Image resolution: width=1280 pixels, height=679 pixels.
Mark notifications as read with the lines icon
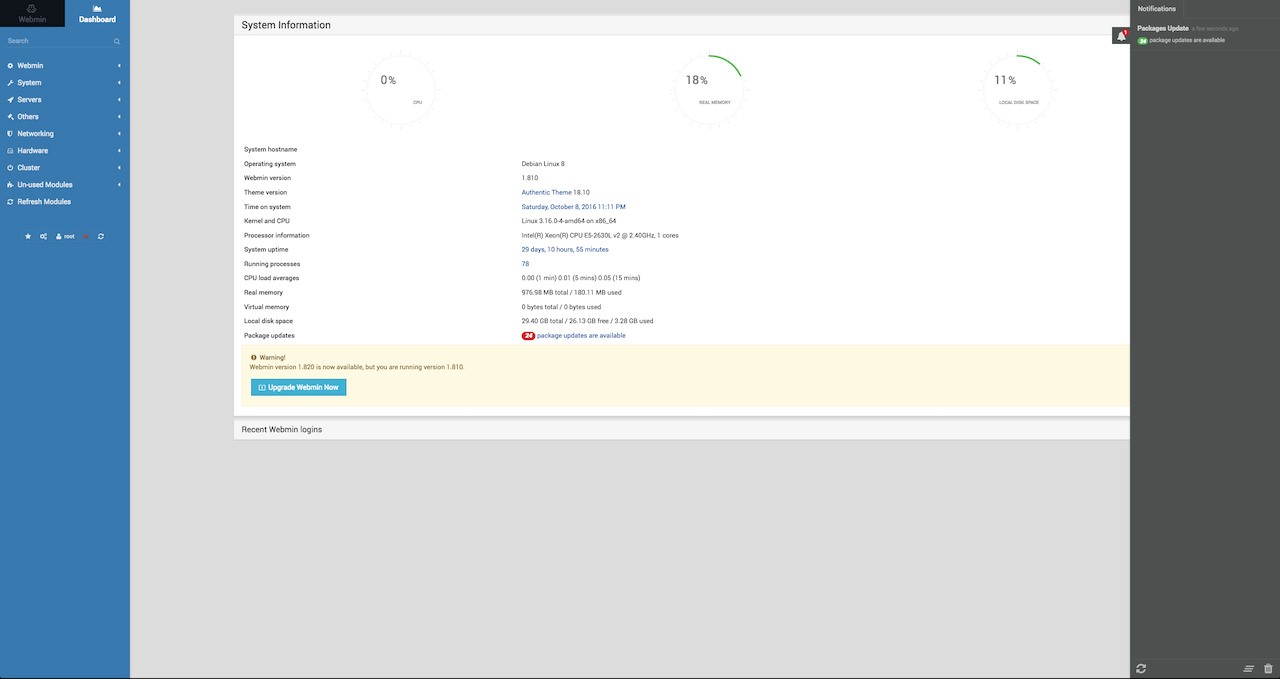[x=1248, y=668]
